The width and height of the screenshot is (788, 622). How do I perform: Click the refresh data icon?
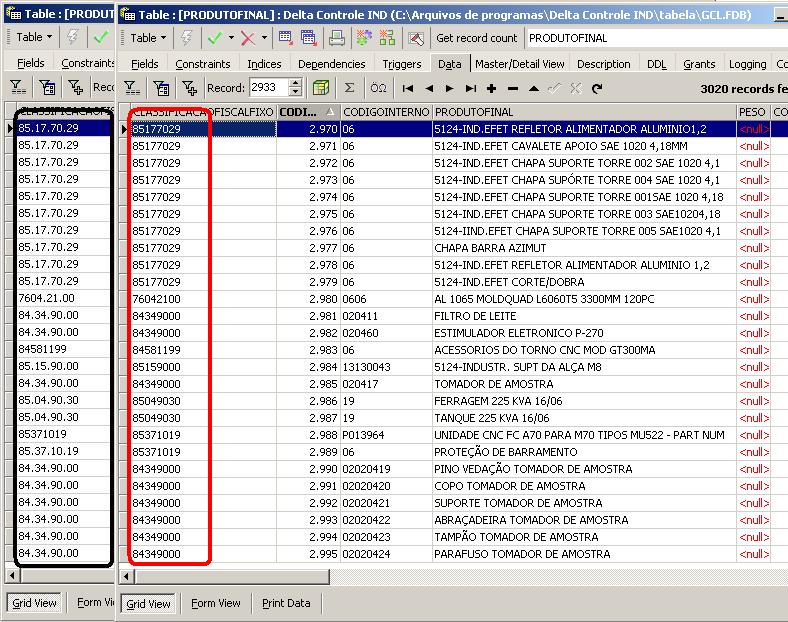(597, 88)
